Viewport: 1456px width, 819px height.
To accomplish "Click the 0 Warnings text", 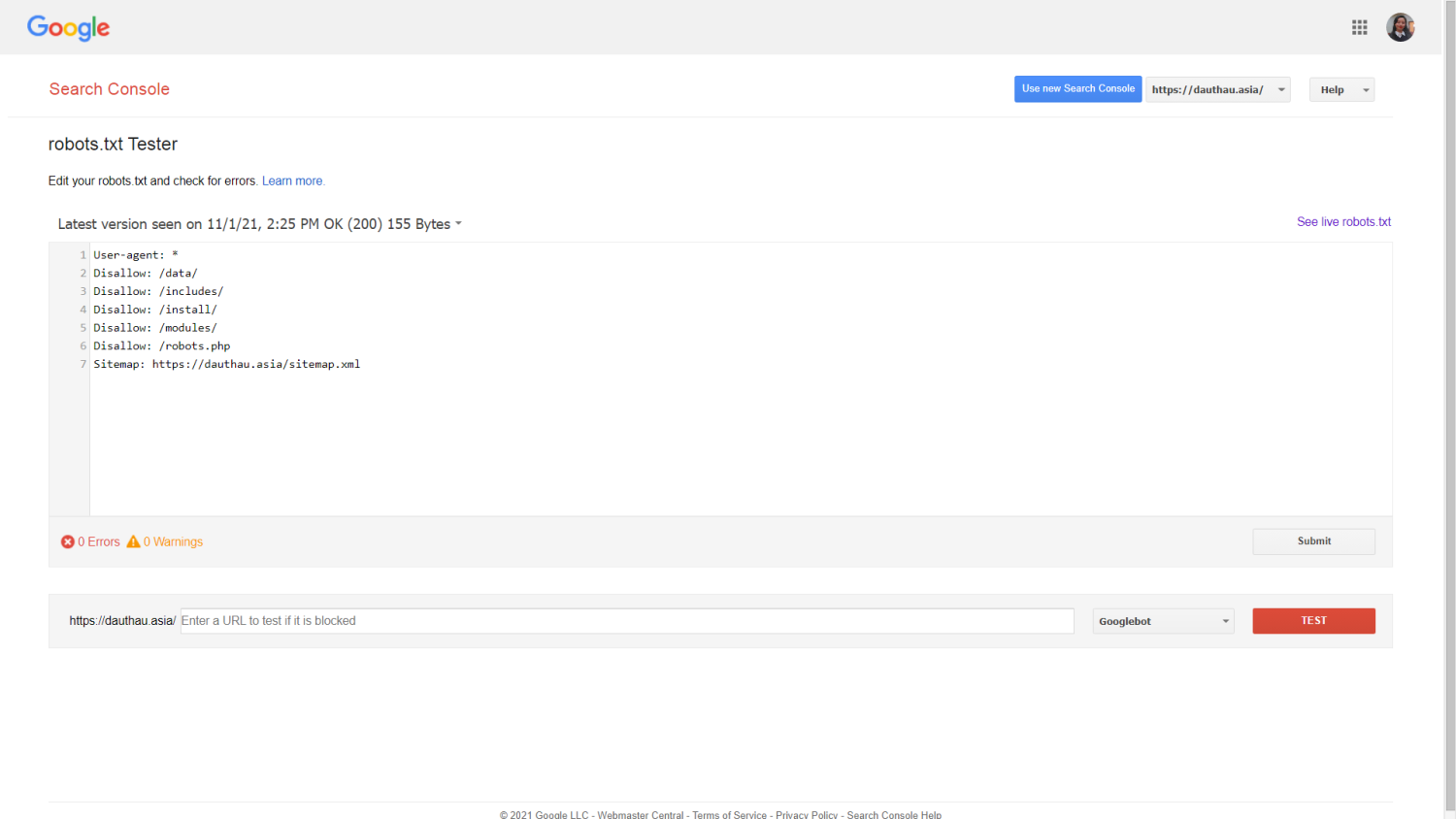I will click(x=173, y=541).
